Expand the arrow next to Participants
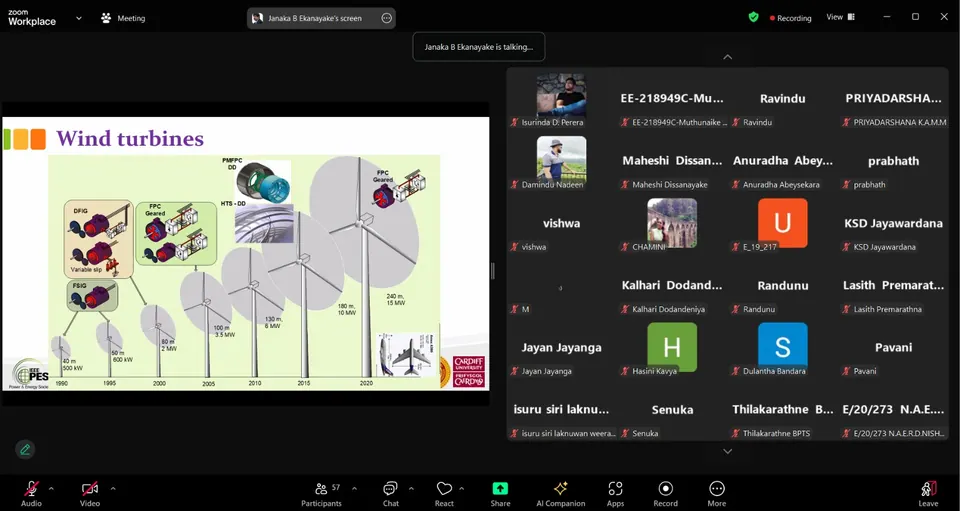This screenshot has width=960, height=511. click(354, 488)
